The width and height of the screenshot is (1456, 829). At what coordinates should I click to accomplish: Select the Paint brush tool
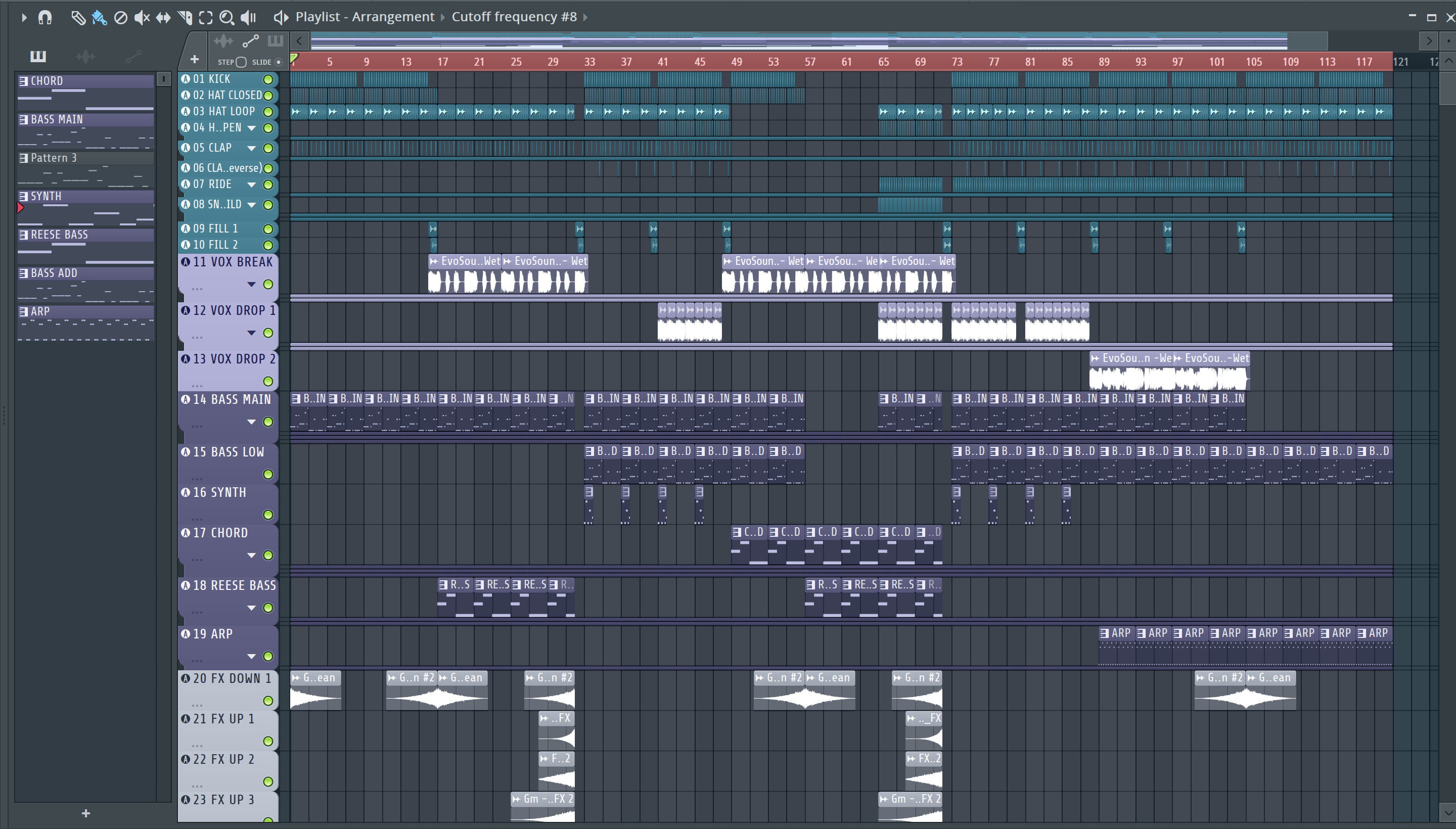[99, 18]
